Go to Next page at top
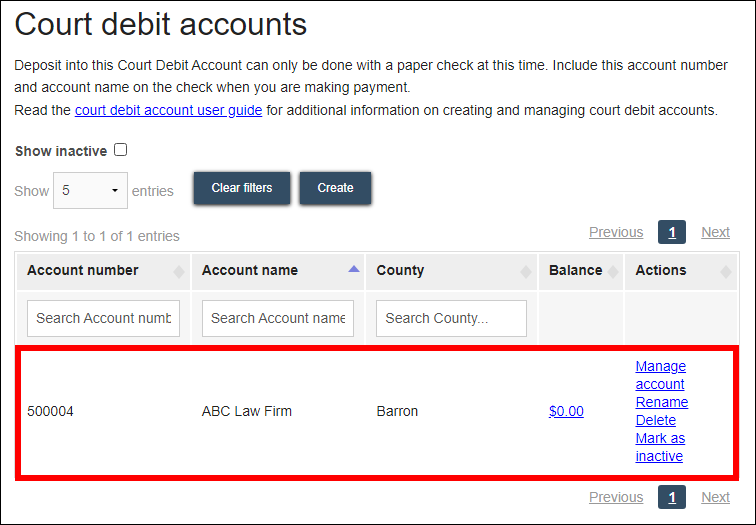 [715, 232]
